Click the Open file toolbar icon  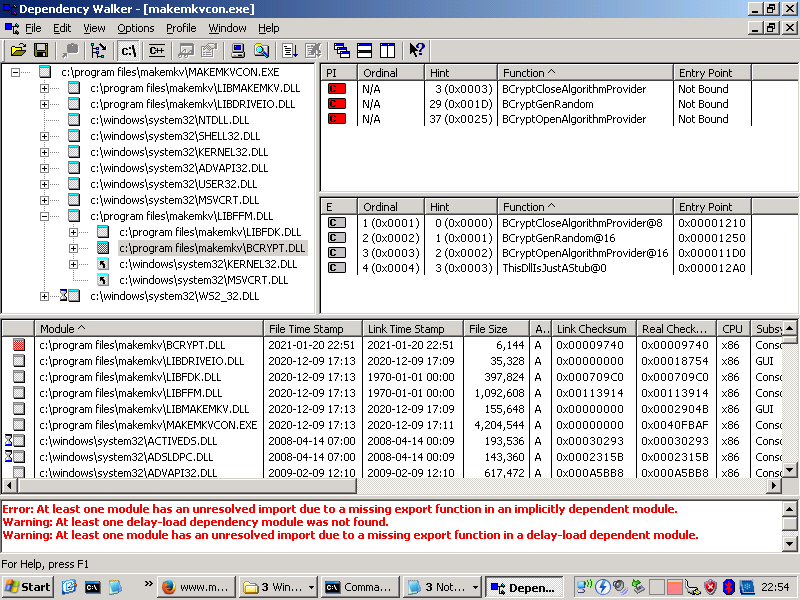pyautogui.click(x=18, y=50)
